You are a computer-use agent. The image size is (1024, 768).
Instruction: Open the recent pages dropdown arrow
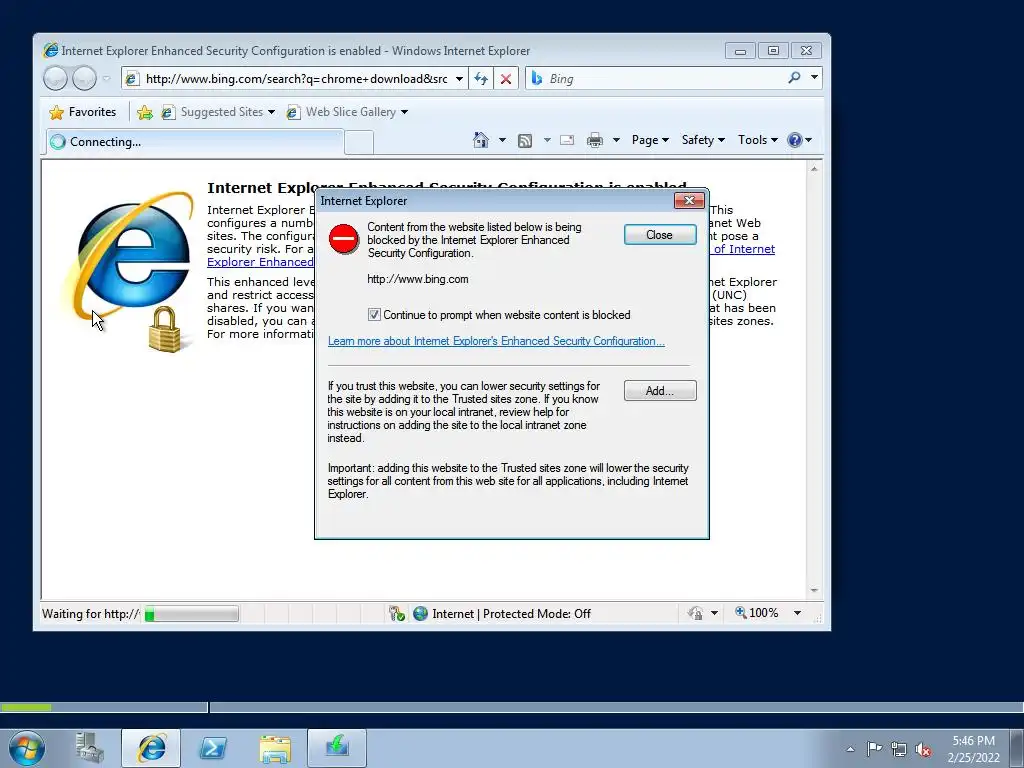pyautogui.click(x=106, y=79)
